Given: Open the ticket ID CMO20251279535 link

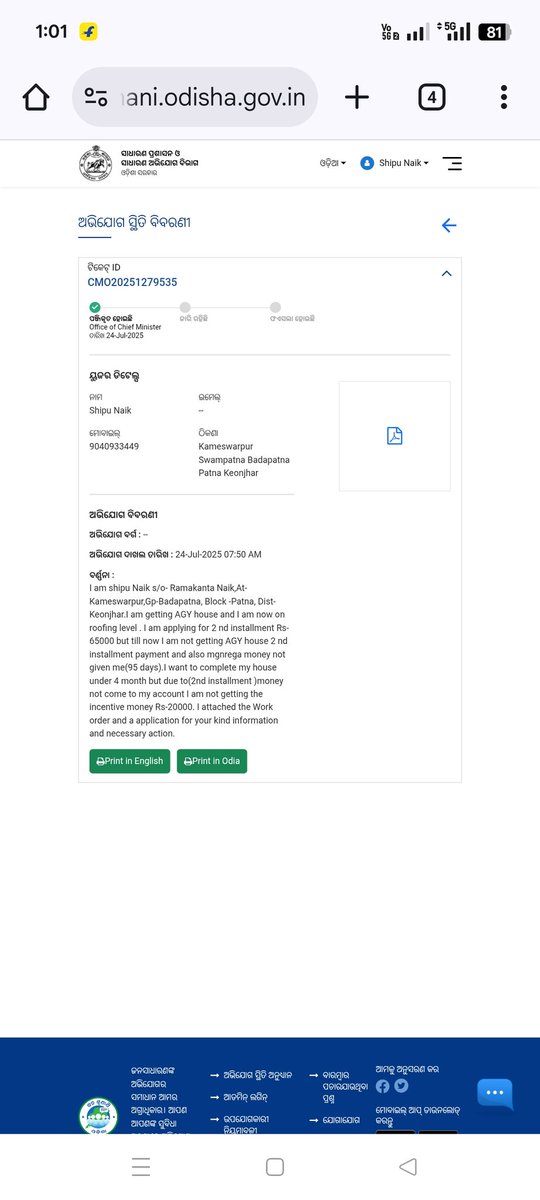Looking at the screenshot, I should coord(132,283).
